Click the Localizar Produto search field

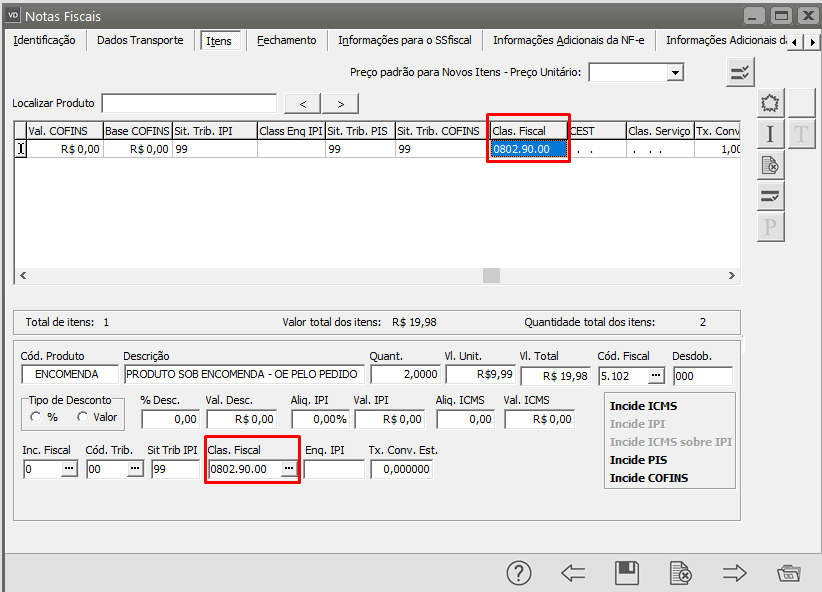[189, 104]
